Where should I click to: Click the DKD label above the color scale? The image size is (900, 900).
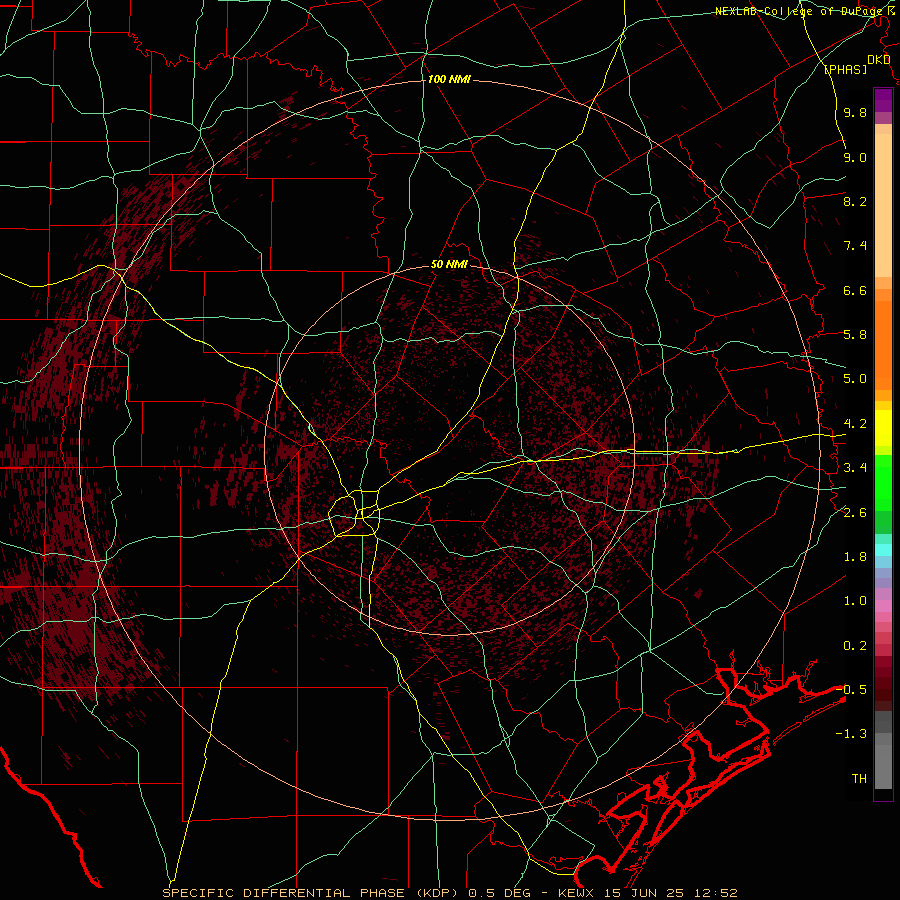pos(879,60)
